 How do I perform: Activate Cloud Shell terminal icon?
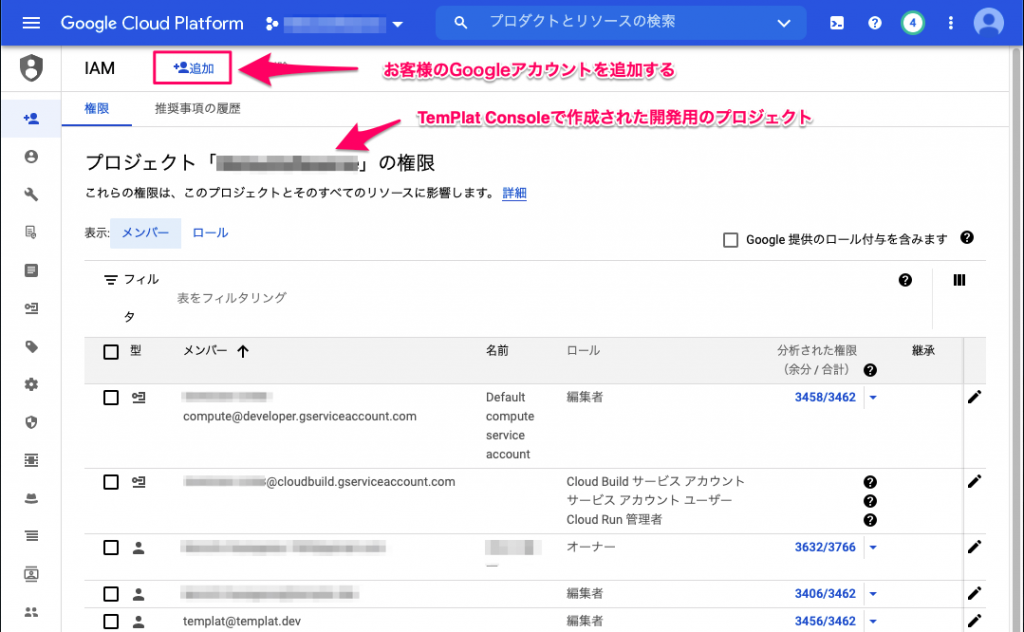837,23
